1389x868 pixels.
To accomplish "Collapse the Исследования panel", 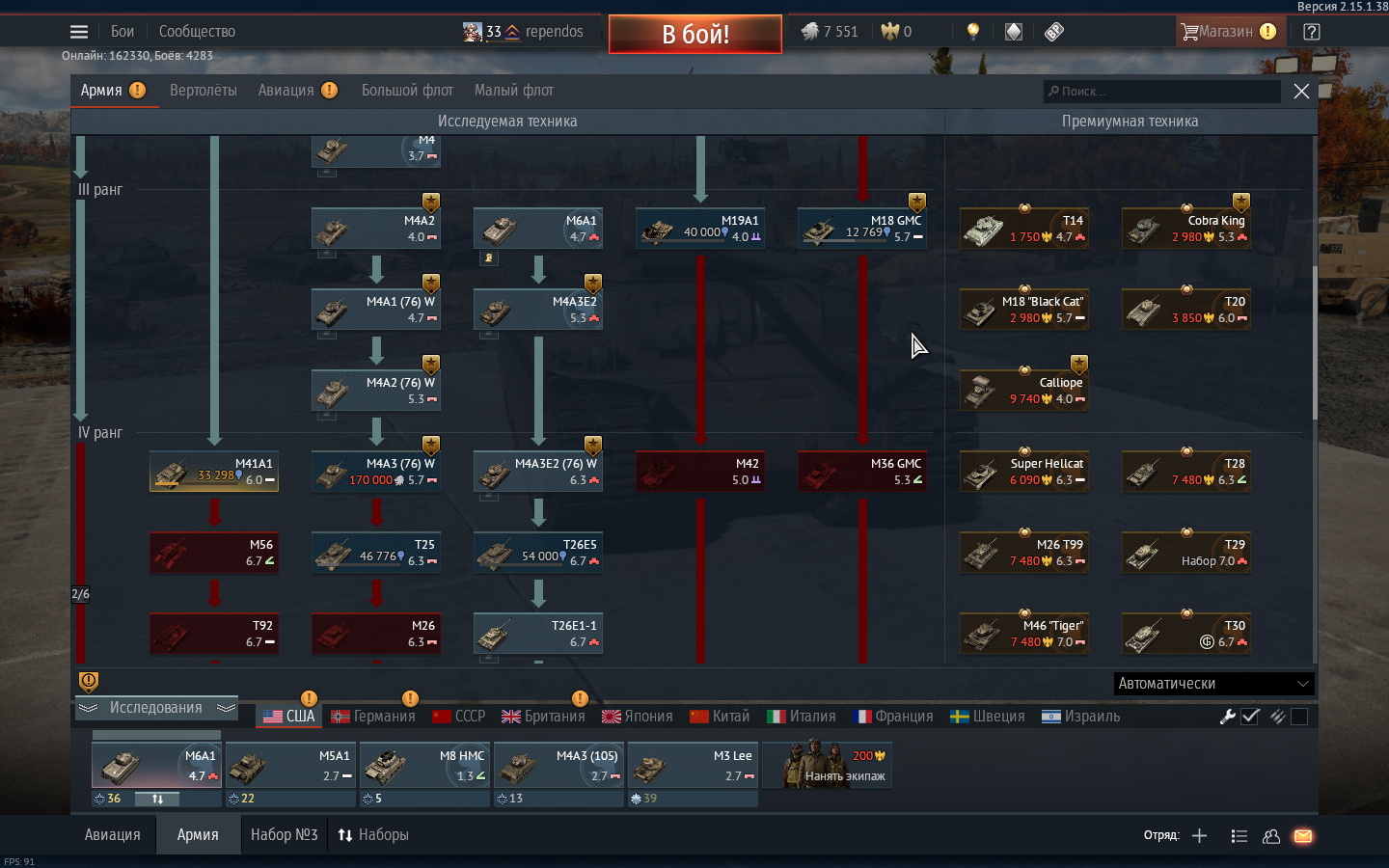I will (x=156, y=708).
